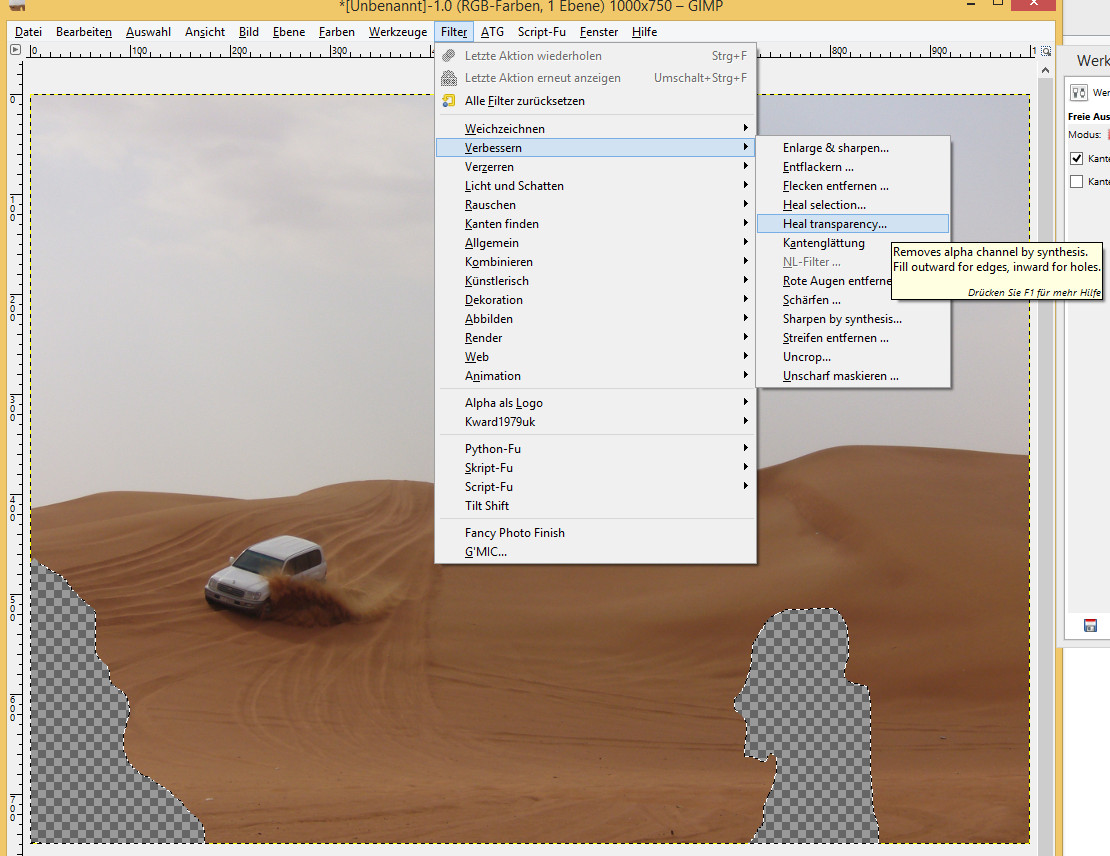Enable the second unchecked Kanten checkbox

click(1077, 182)
